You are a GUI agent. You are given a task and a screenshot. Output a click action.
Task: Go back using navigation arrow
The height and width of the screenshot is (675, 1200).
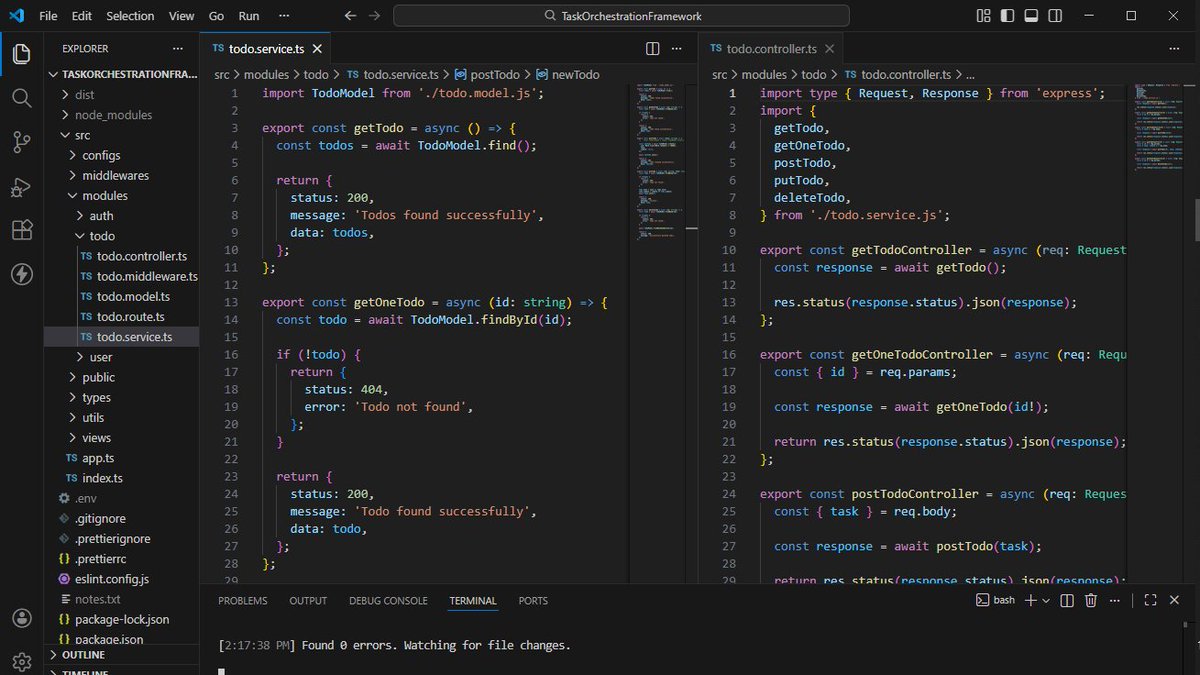[350, 16]
